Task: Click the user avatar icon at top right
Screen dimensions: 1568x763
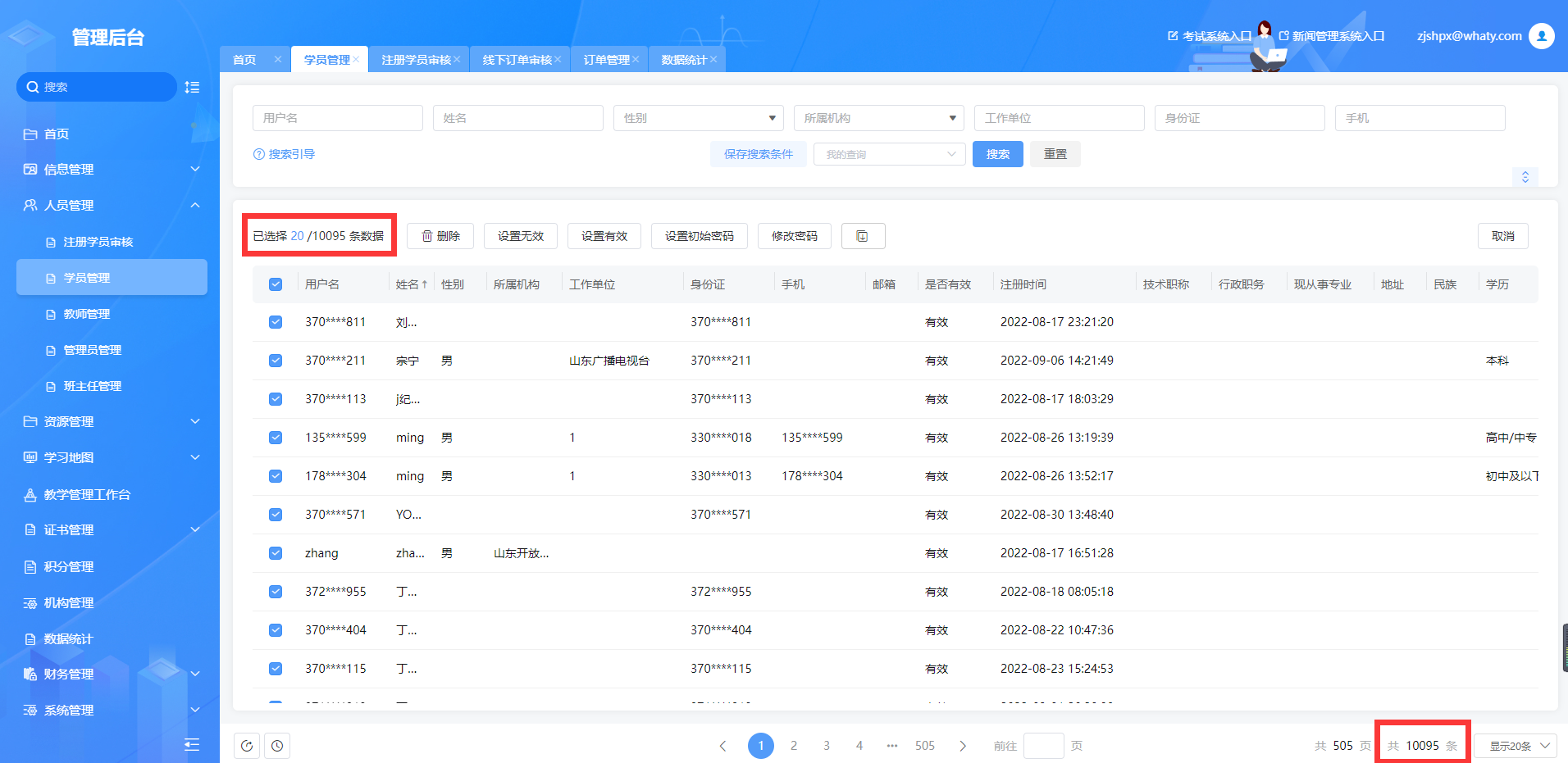Action: point(1542,36)
